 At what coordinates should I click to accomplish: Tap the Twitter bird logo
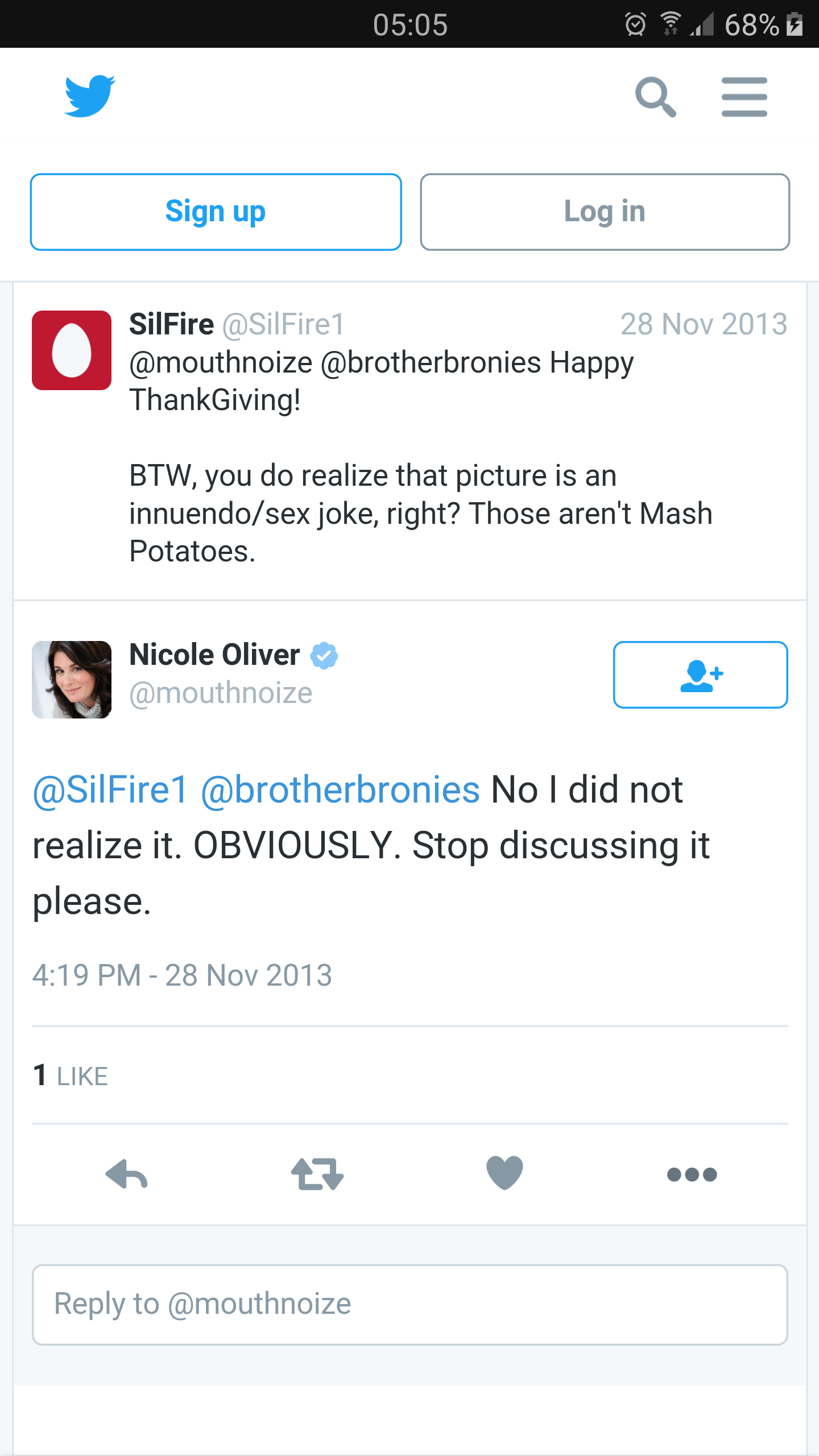pyautogui.click(x=90, y=96)
